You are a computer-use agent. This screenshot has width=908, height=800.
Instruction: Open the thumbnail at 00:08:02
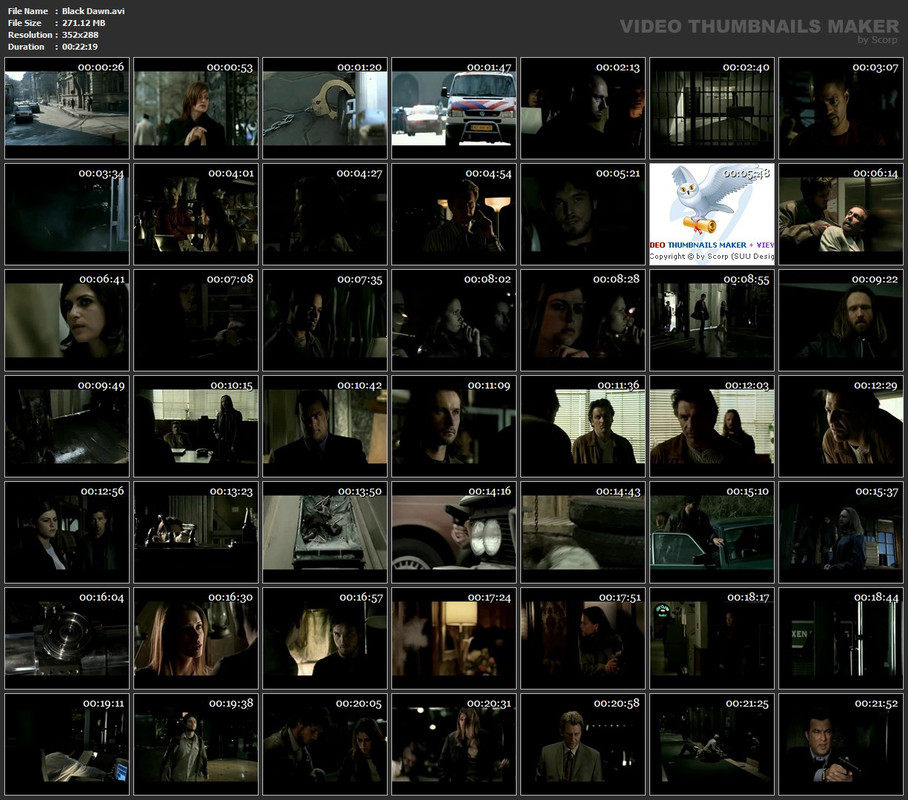tap(454, 320)
